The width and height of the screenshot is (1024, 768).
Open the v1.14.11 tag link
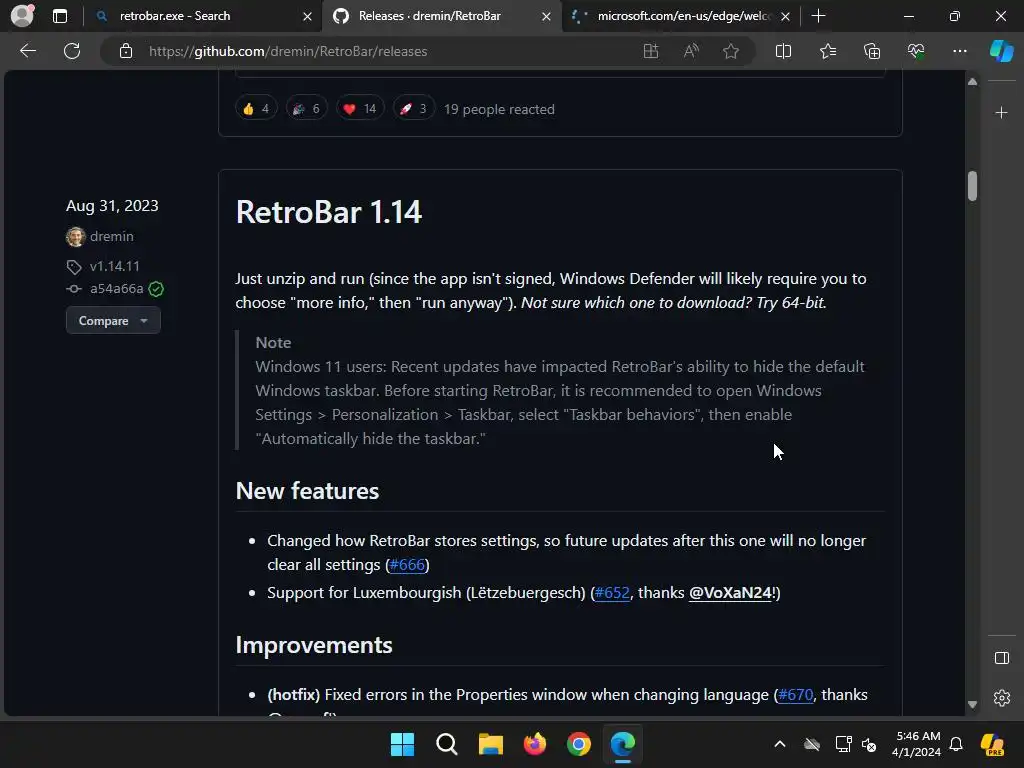pos(114,266)
